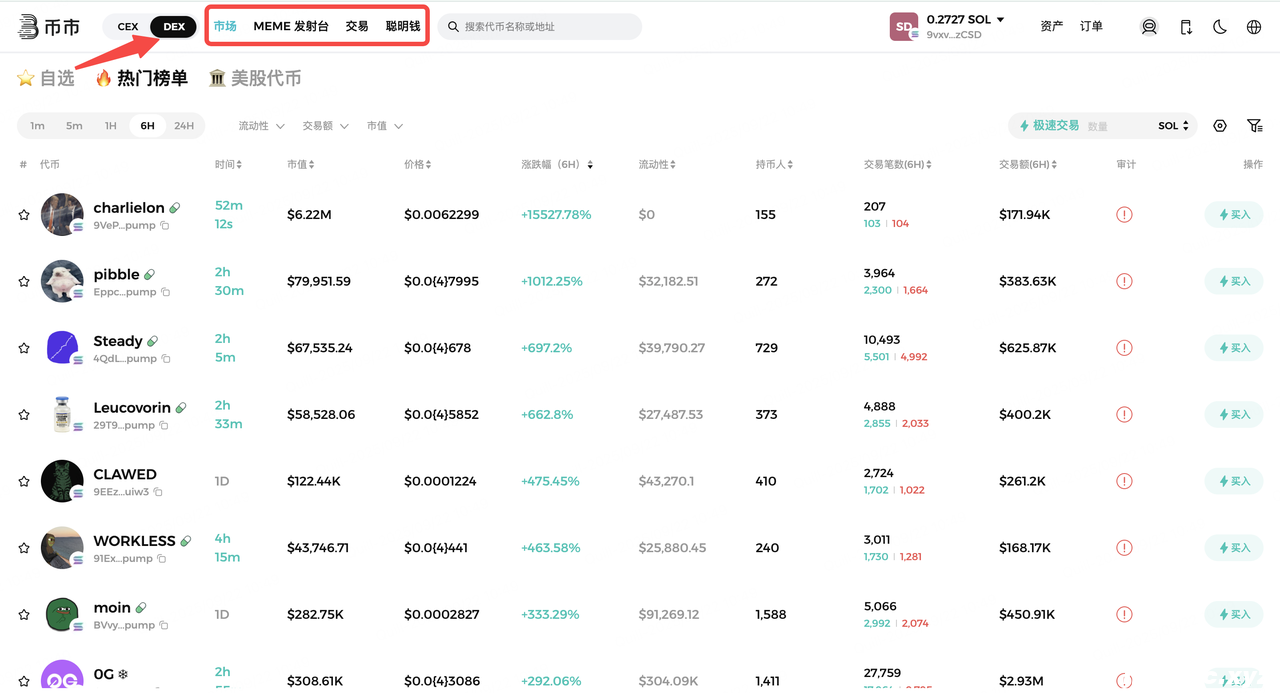Open the 资产 link in header
1280x693 pixels.
tap(1051, 27)
